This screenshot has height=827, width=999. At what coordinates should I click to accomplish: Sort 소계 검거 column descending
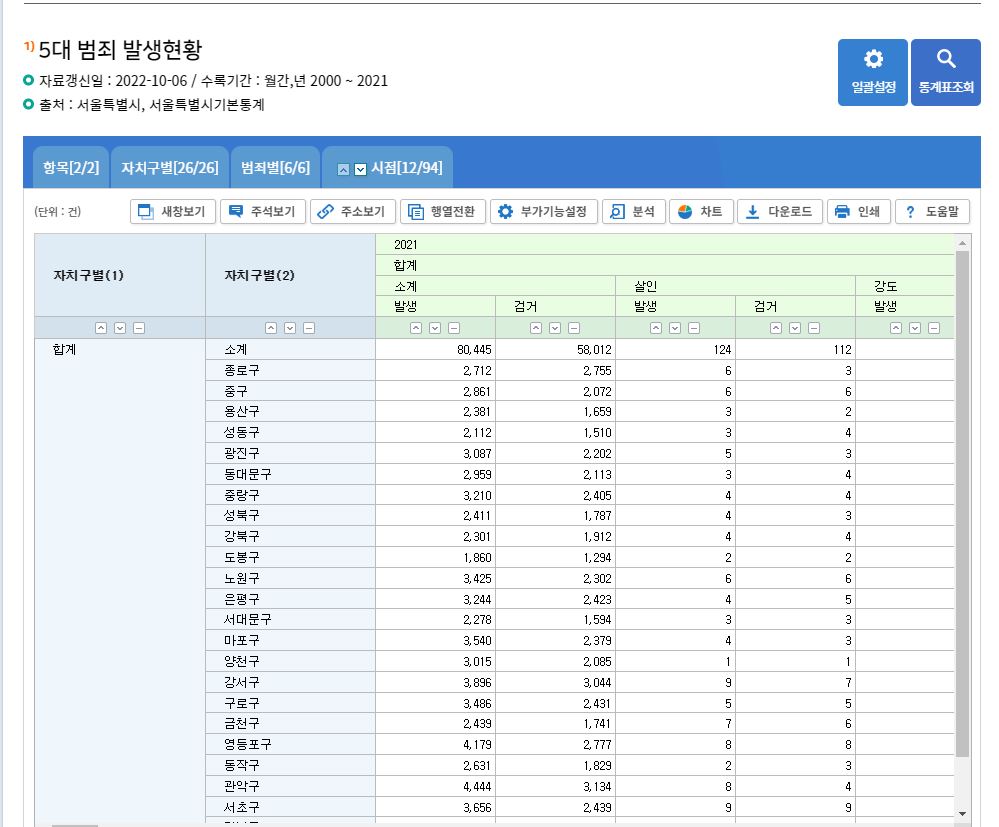[x=555, y=328]
